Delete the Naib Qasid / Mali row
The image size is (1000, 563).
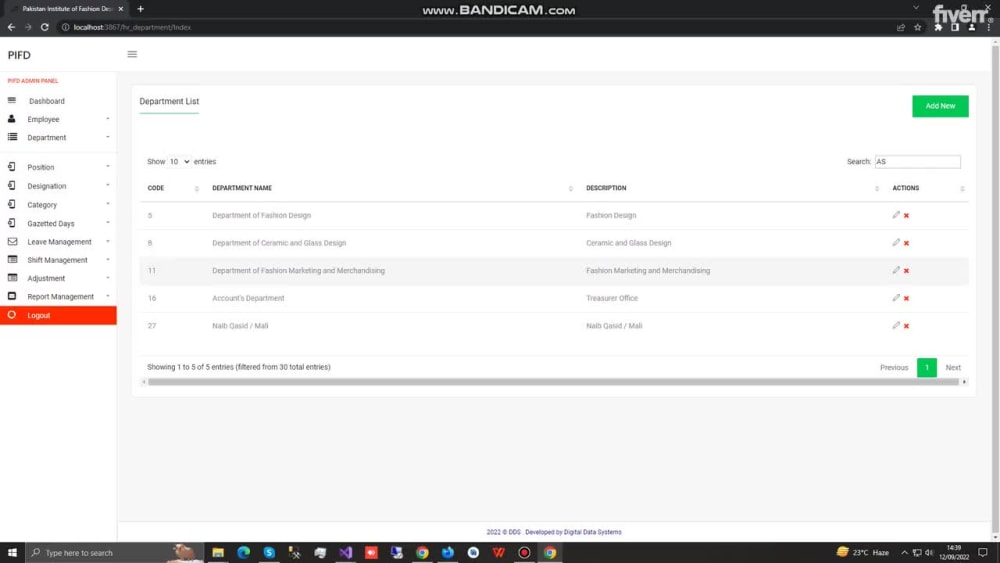point(906,326)
